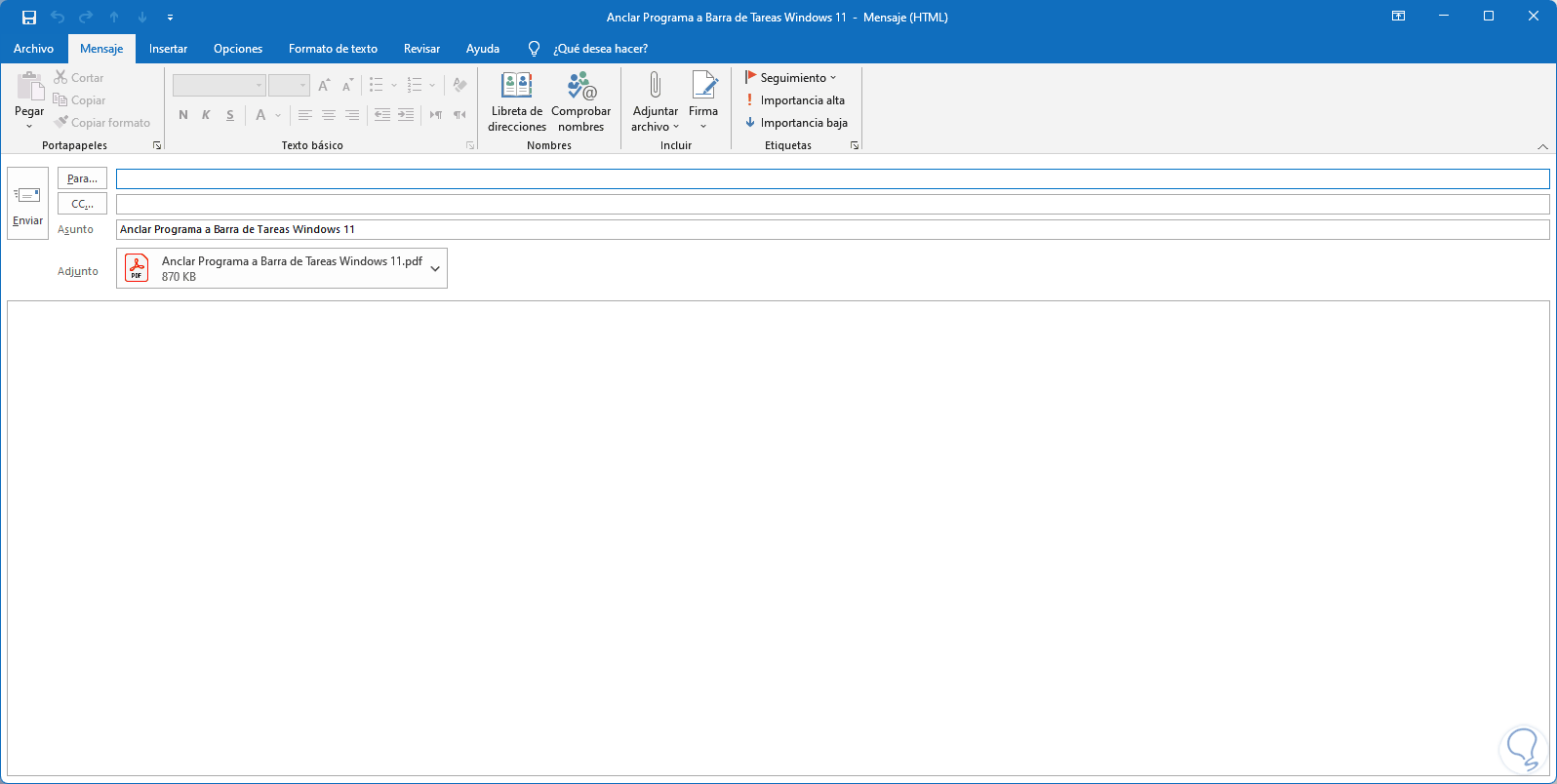
Task: Expand the bullet list style arrow
Action: [394, 86]
